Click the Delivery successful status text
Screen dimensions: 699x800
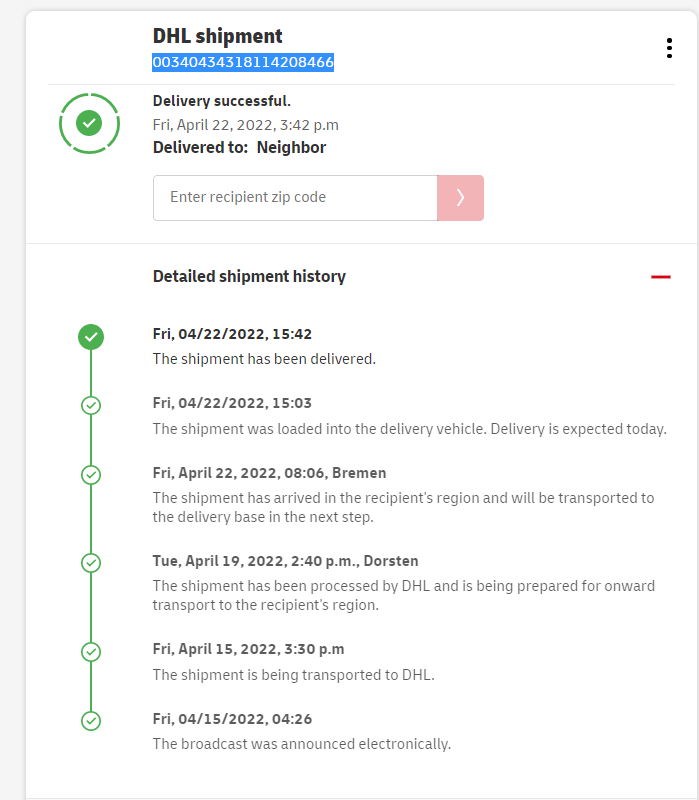[x=222, y=101]
